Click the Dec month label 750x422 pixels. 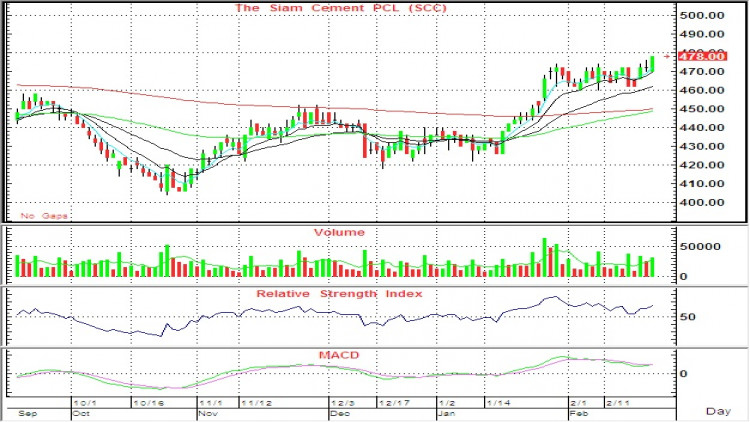click(x=340, y=413)
